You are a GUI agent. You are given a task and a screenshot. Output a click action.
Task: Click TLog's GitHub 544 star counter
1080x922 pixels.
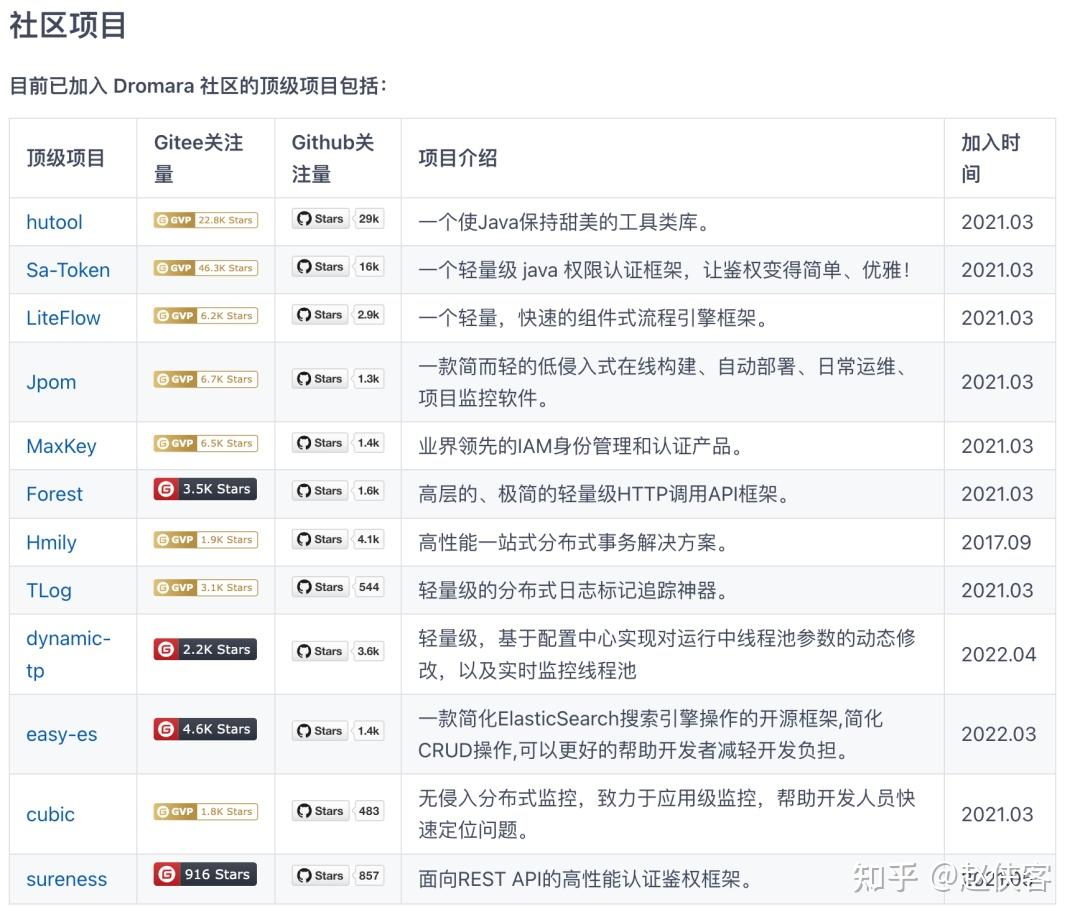pos(368,587)
